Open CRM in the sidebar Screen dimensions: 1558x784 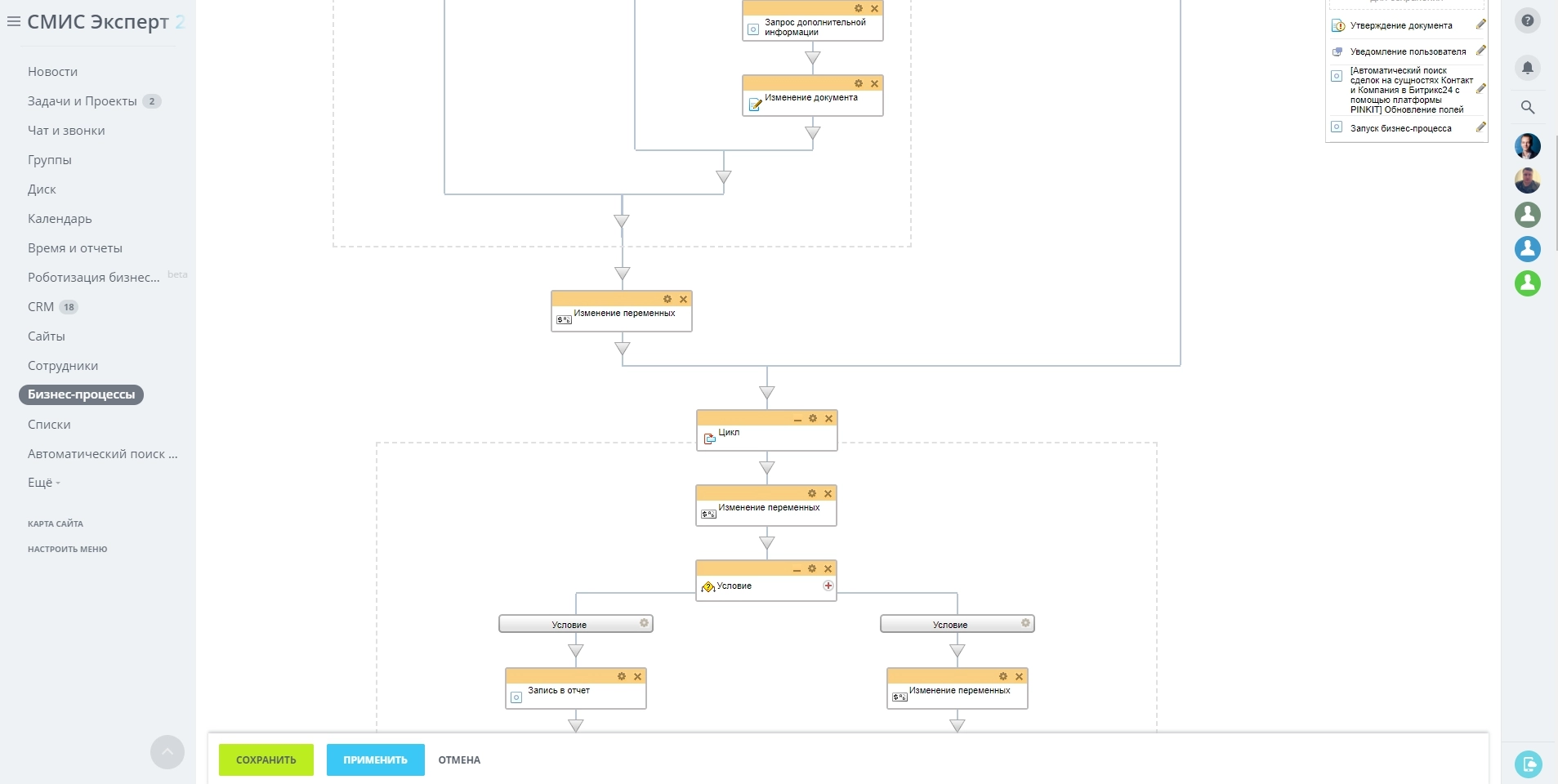click(41, 307)
